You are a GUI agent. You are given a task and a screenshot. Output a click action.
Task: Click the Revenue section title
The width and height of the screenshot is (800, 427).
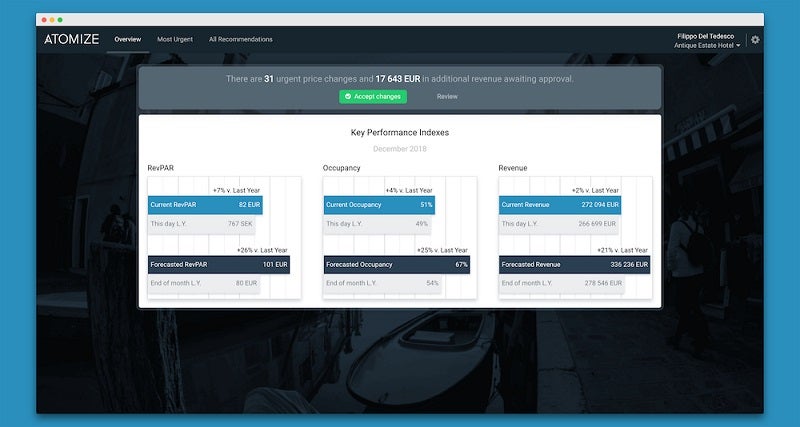pos(513,168)
